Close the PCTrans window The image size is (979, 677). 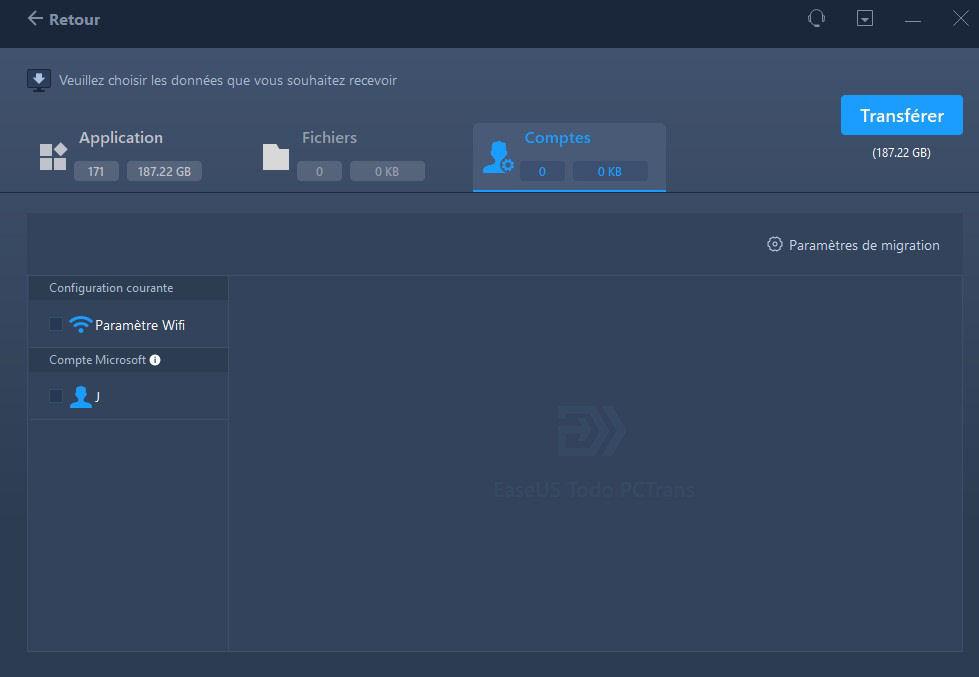click(961, 19)
